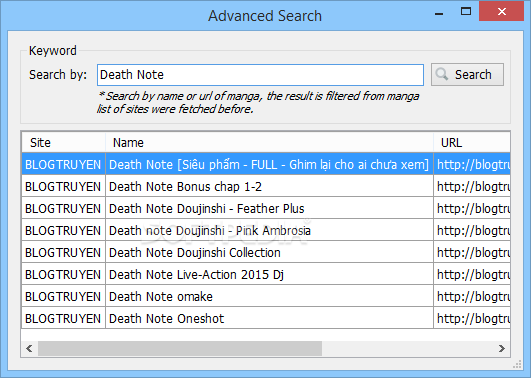Click the Name column header
531x378 pixels.
(269, 143)
